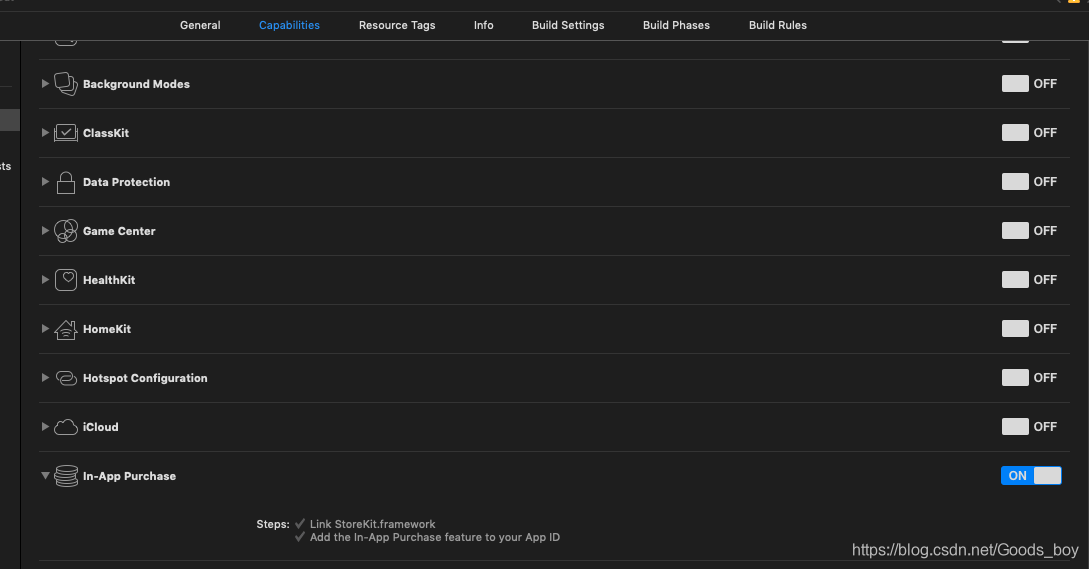
Task: Open the Info tab
Action: (483, 25)
